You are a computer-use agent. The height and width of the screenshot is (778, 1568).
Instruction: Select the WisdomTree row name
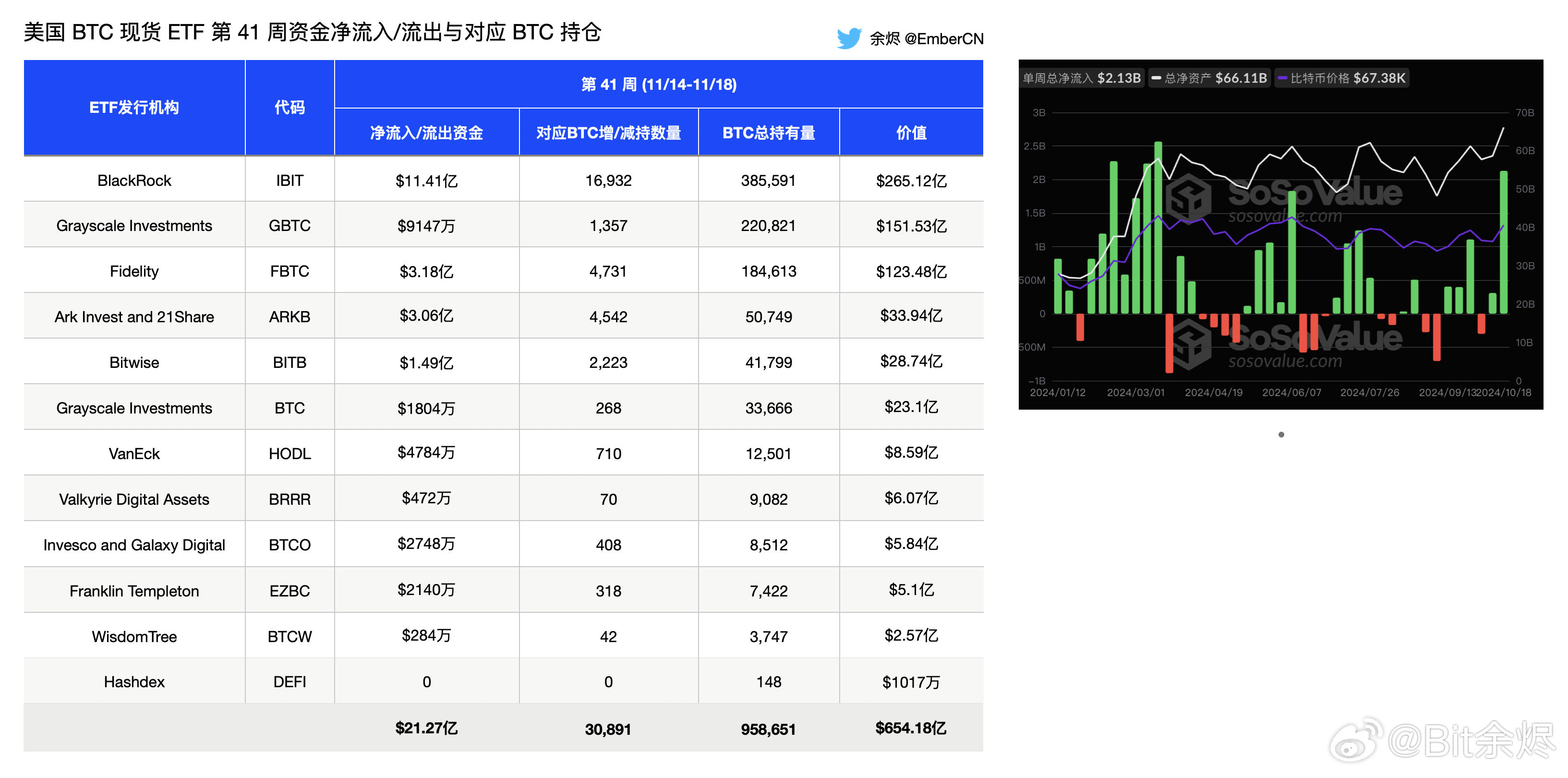click(x=134, y=637)
